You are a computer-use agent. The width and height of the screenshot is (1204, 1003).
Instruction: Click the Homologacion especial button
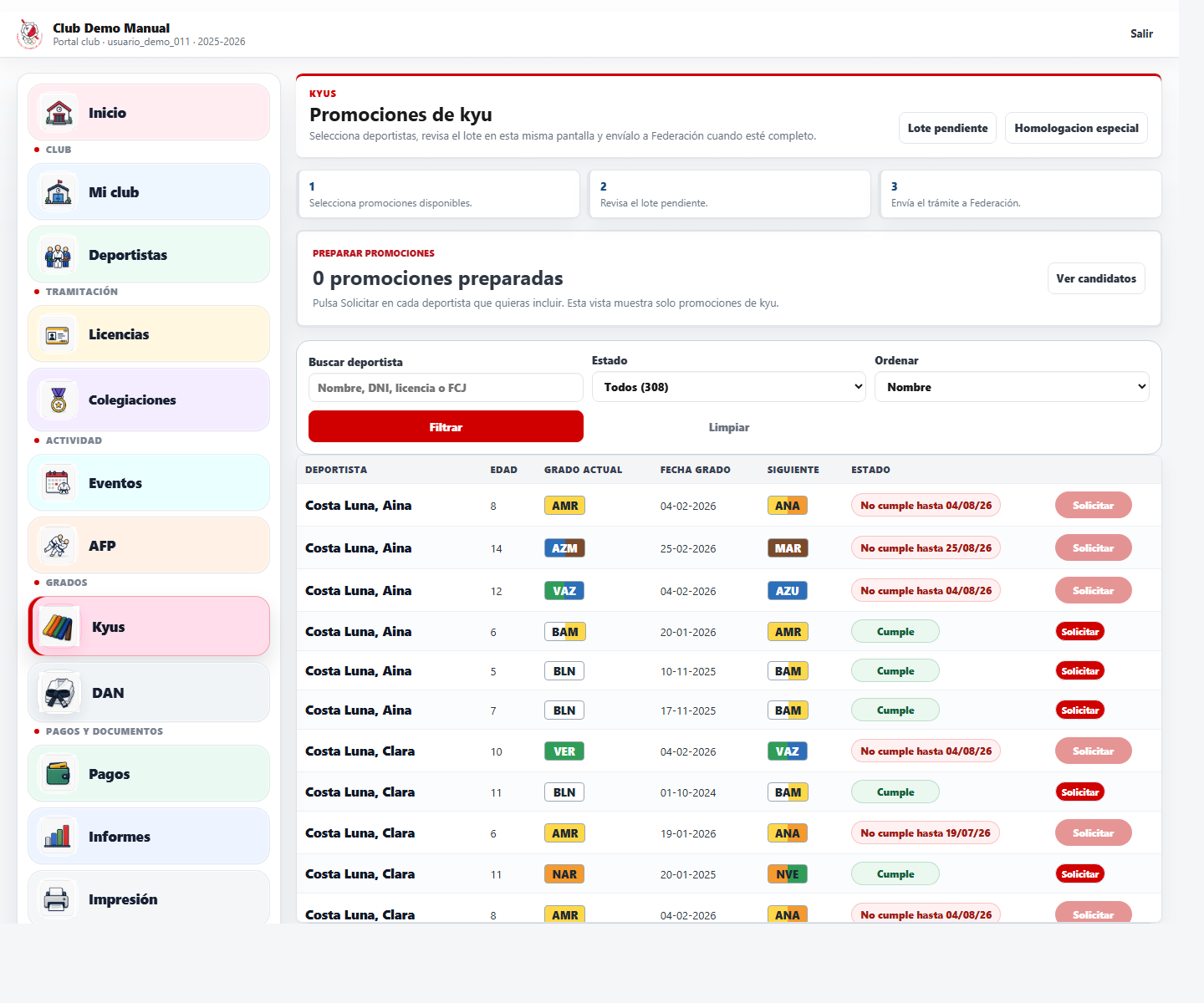[1076, 128]
